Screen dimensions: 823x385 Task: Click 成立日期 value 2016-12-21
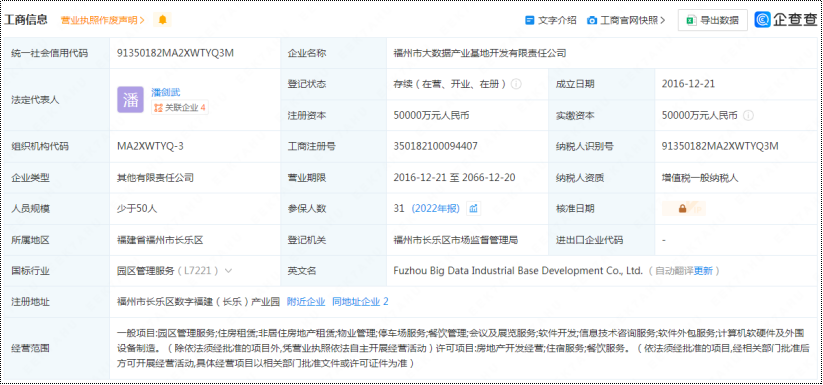688,84
